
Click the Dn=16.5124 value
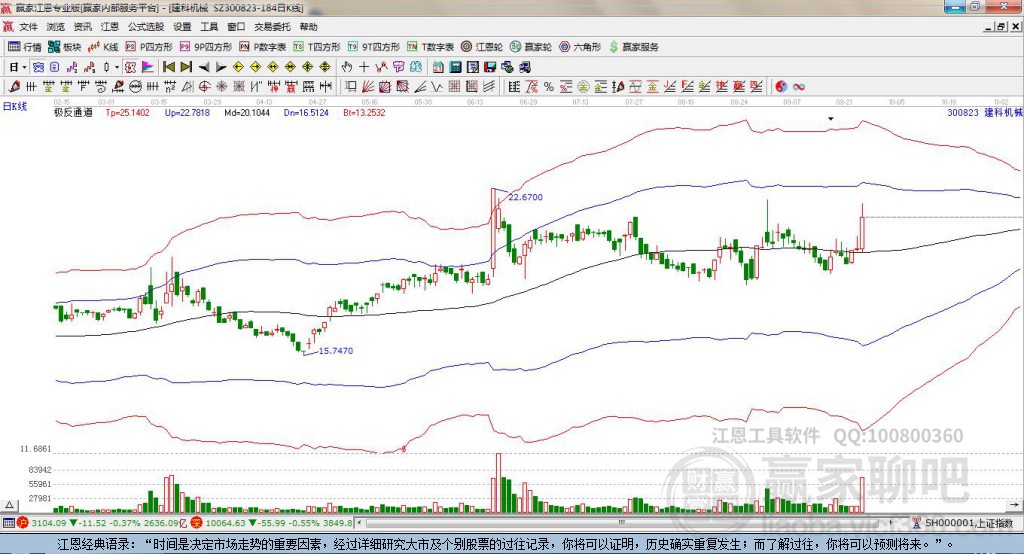(306, 112)
